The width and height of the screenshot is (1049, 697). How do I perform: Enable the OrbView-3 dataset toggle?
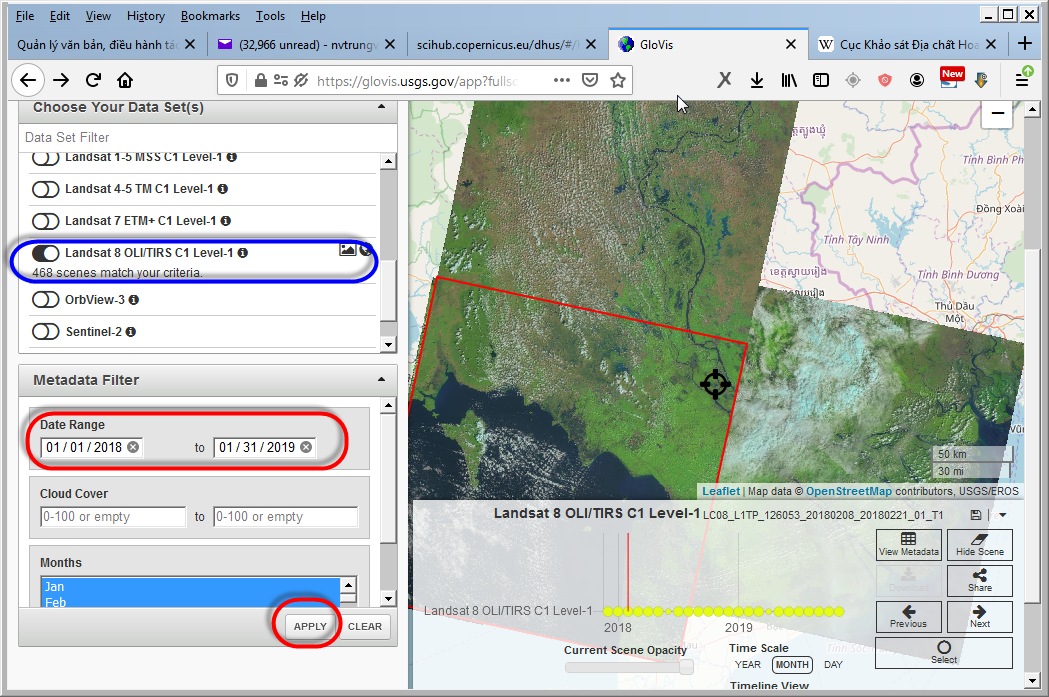(x=45, y=300)
